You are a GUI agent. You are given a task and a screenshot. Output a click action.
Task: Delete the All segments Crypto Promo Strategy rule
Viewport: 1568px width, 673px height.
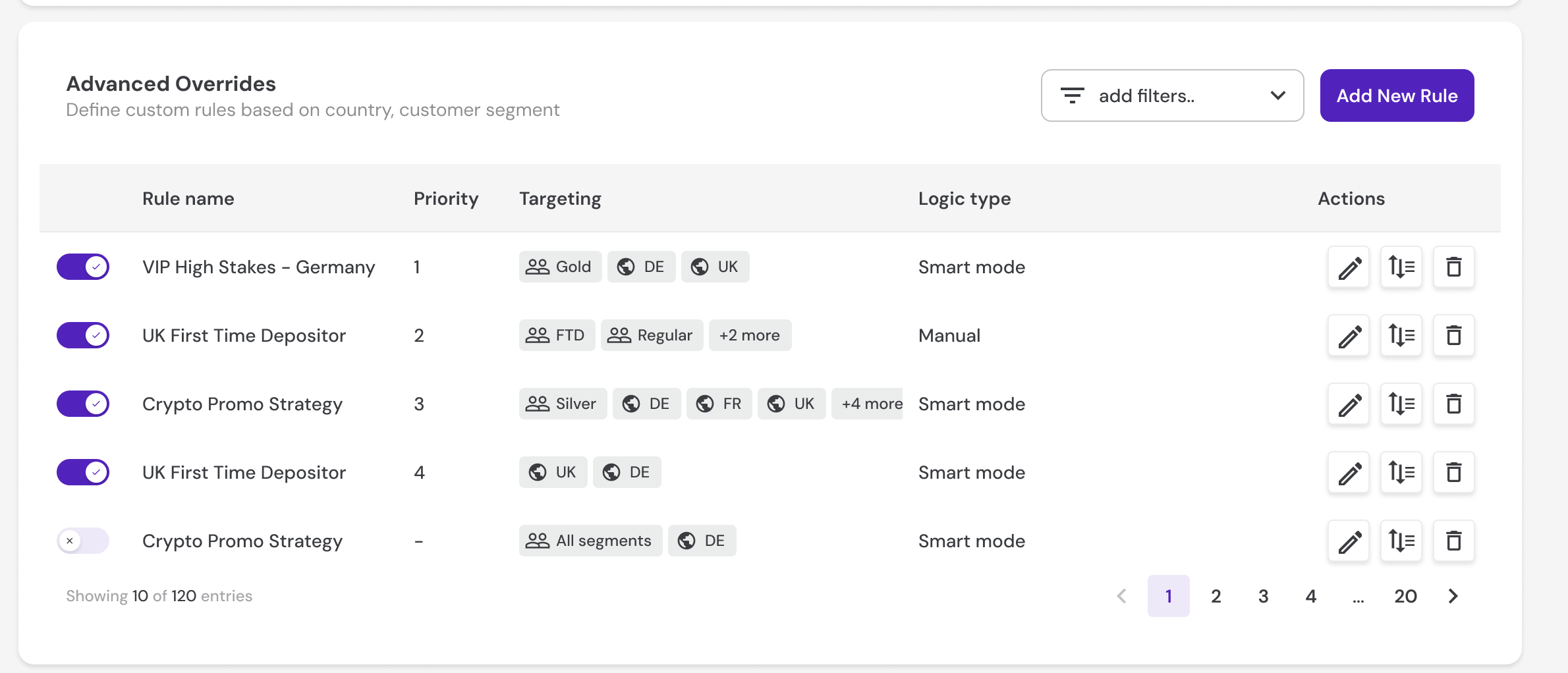(x=1454, y=541)
